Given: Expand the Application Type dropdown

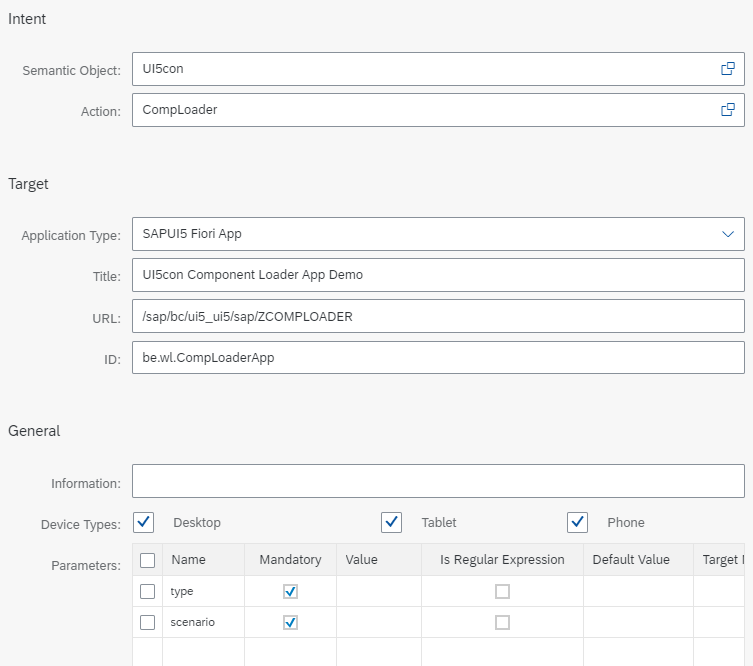Looking at the screenshot, I should [x=728, y=234].
